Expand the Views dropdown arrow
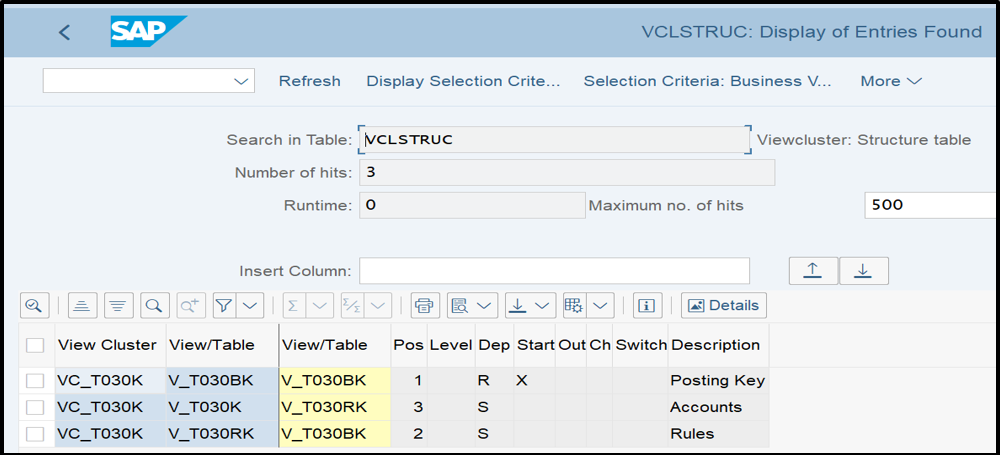Screen dimensions: 1003x455 tap(485, 306)
